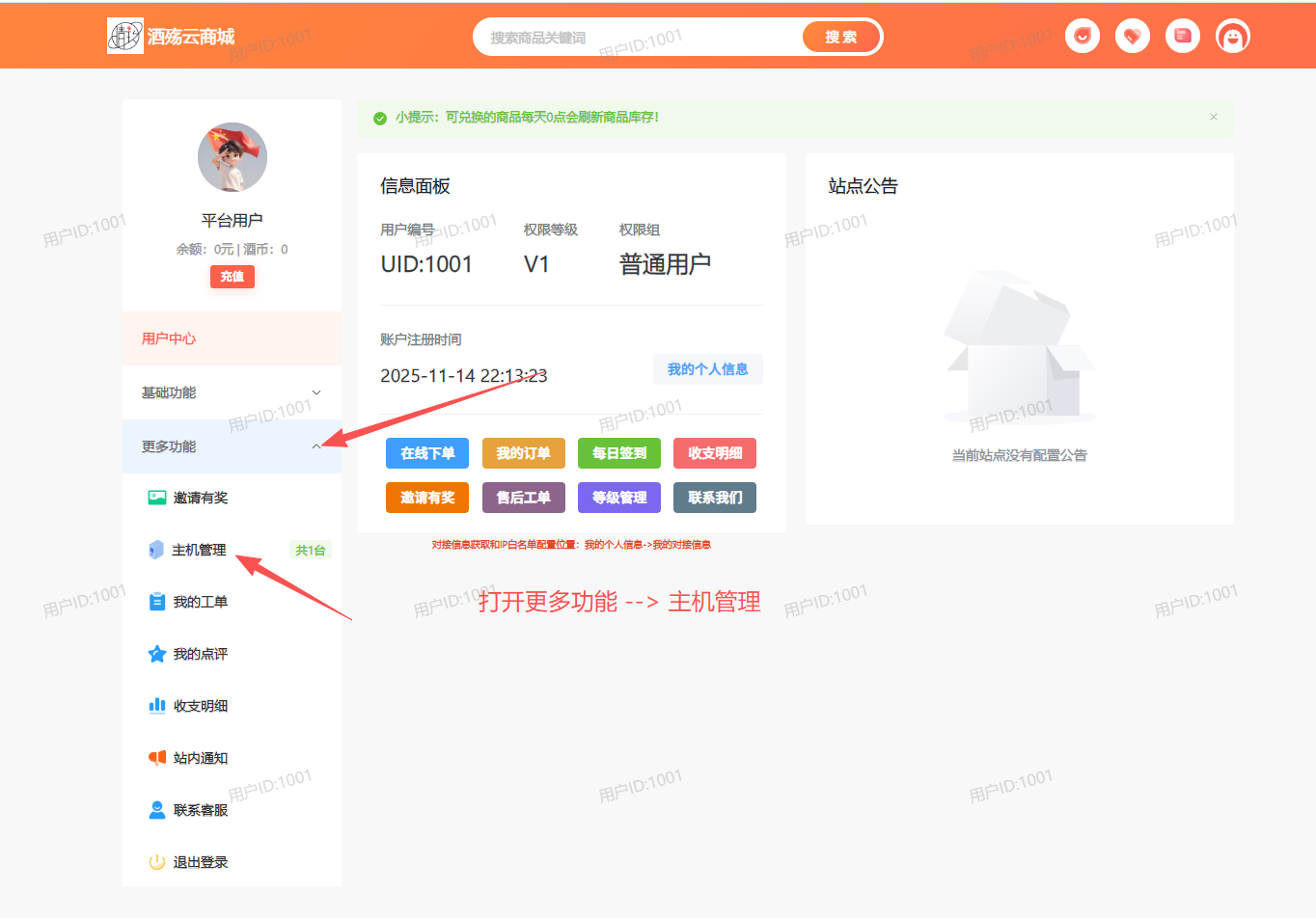Open the message list icon near top right

coord(1182,35)
